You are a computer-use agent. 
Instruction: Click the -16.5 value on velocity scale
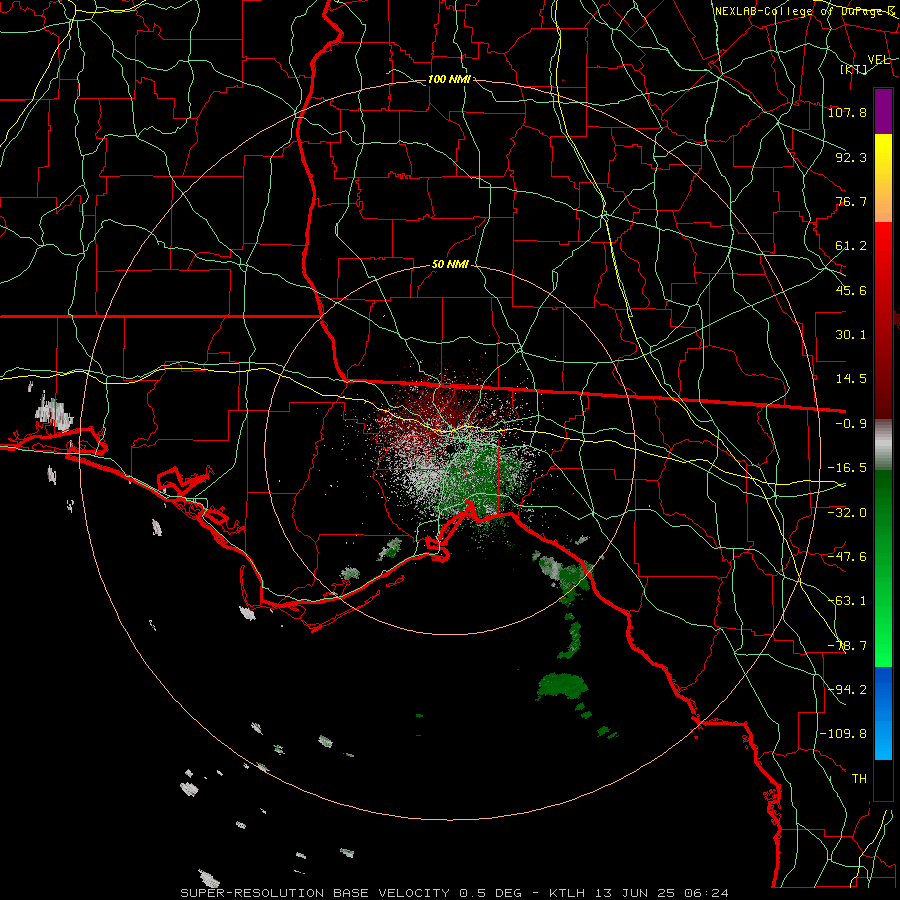point(847,468)
